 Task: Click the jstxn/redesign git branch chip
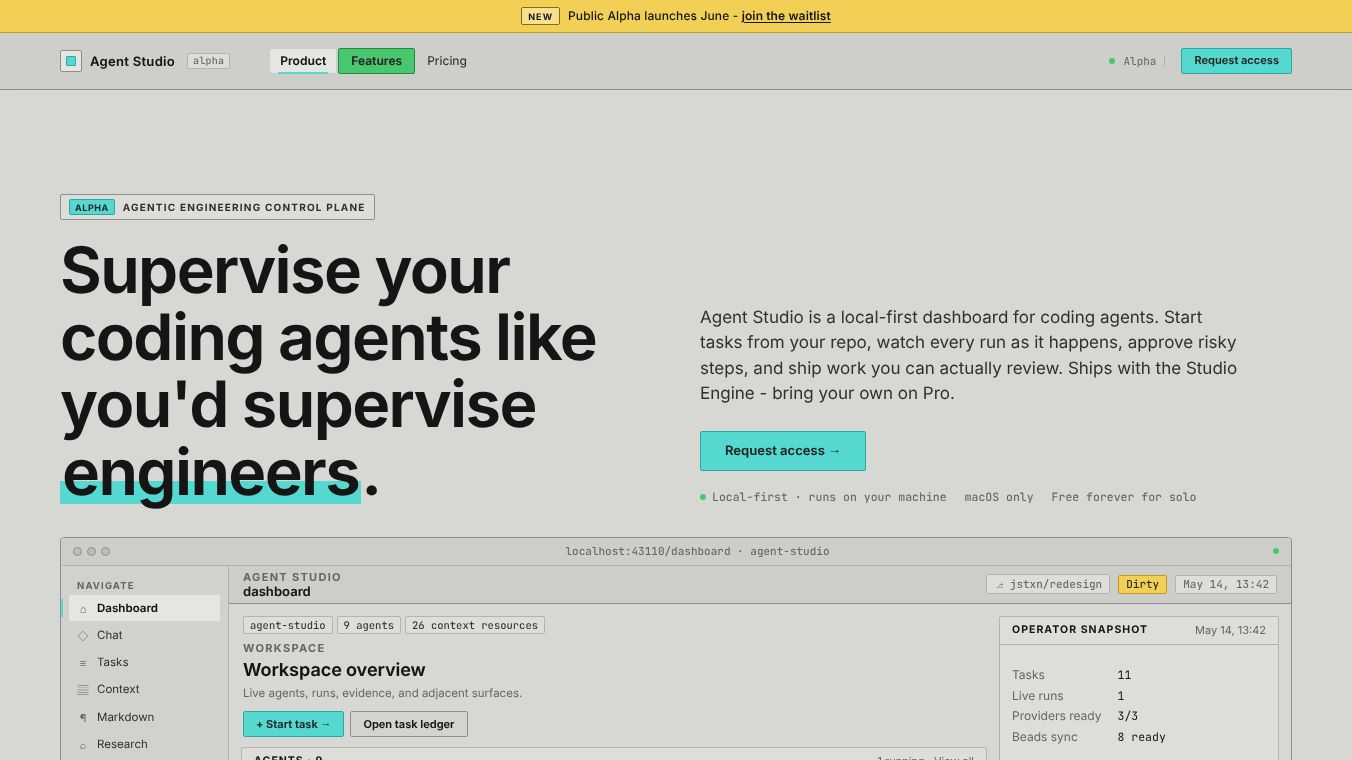pos(1048,584)
